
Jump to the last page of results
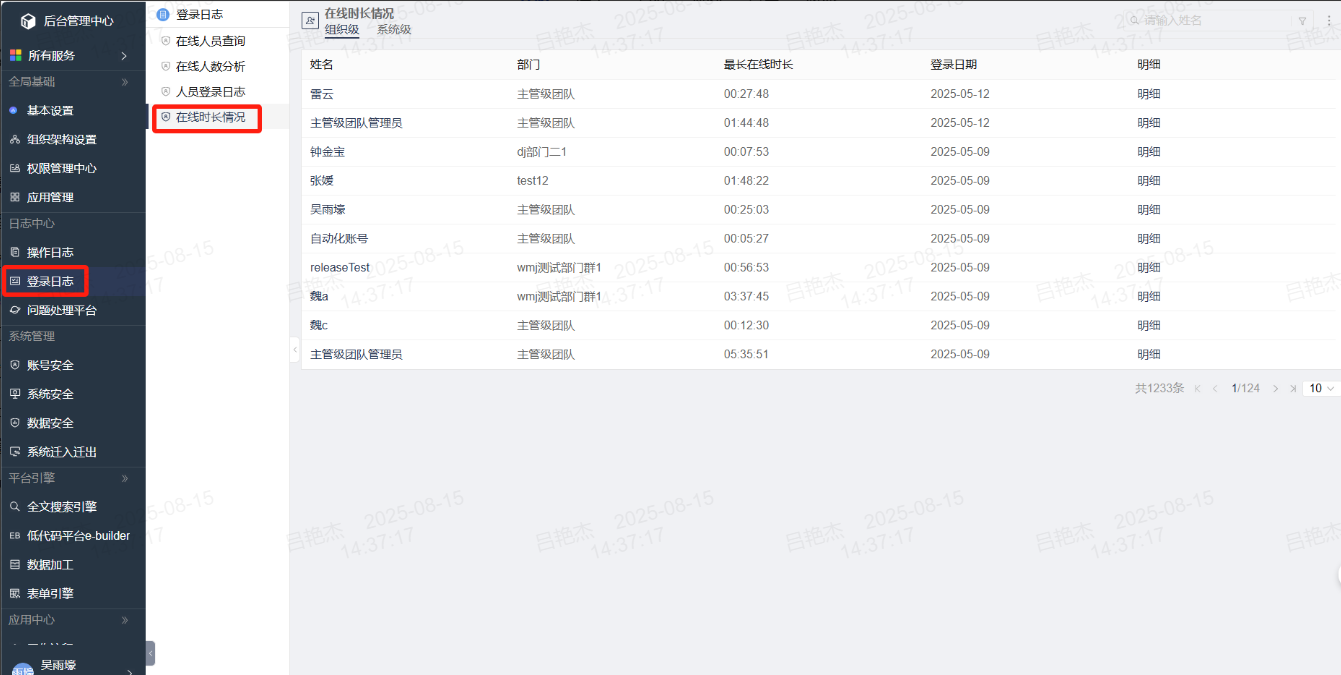tap(1293, 389)
